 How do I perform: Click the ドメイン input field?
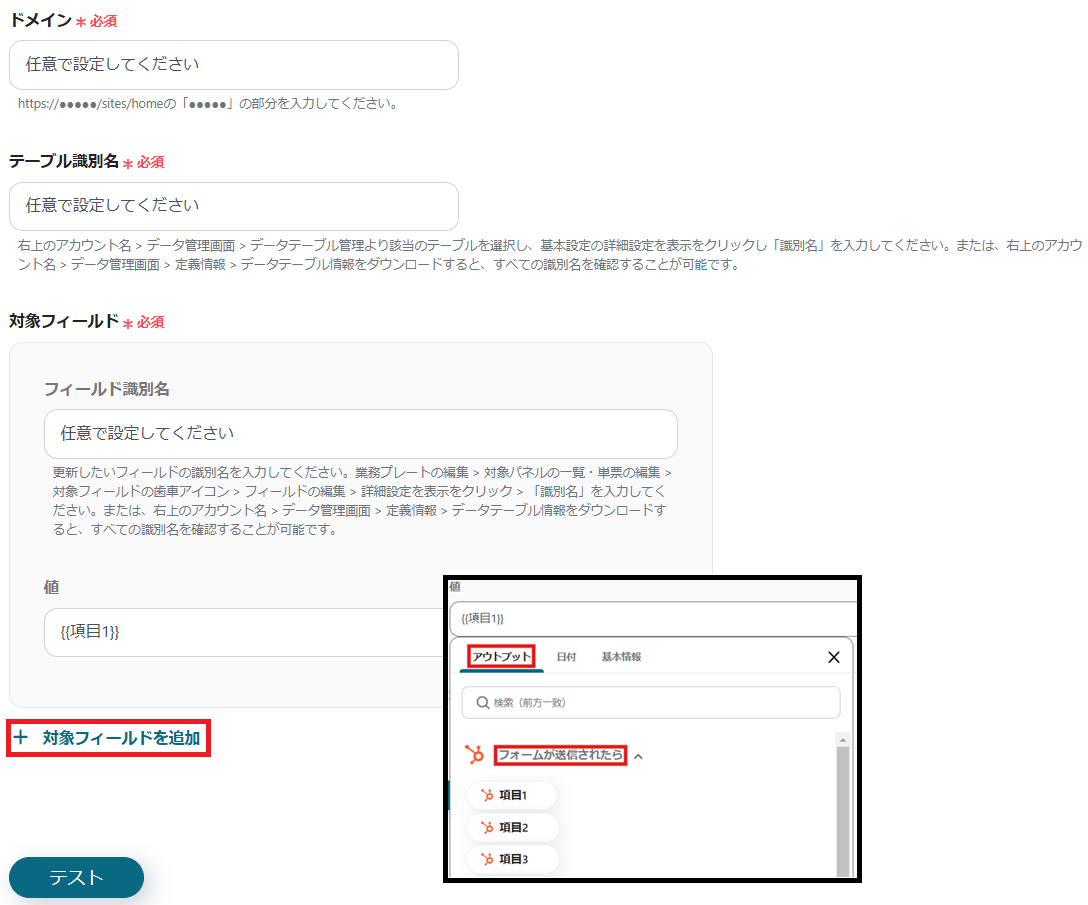(234, 65)
